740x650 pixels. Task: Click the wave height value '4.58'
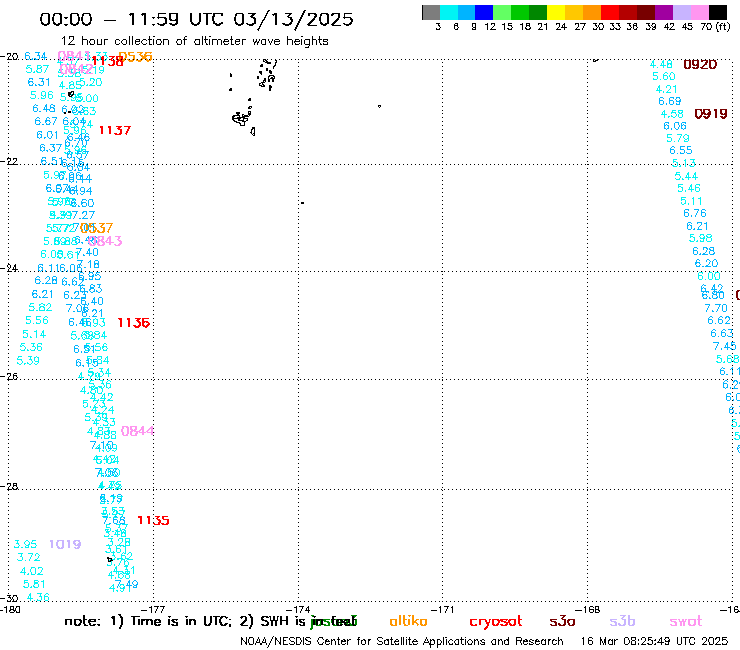pos(672,114)
